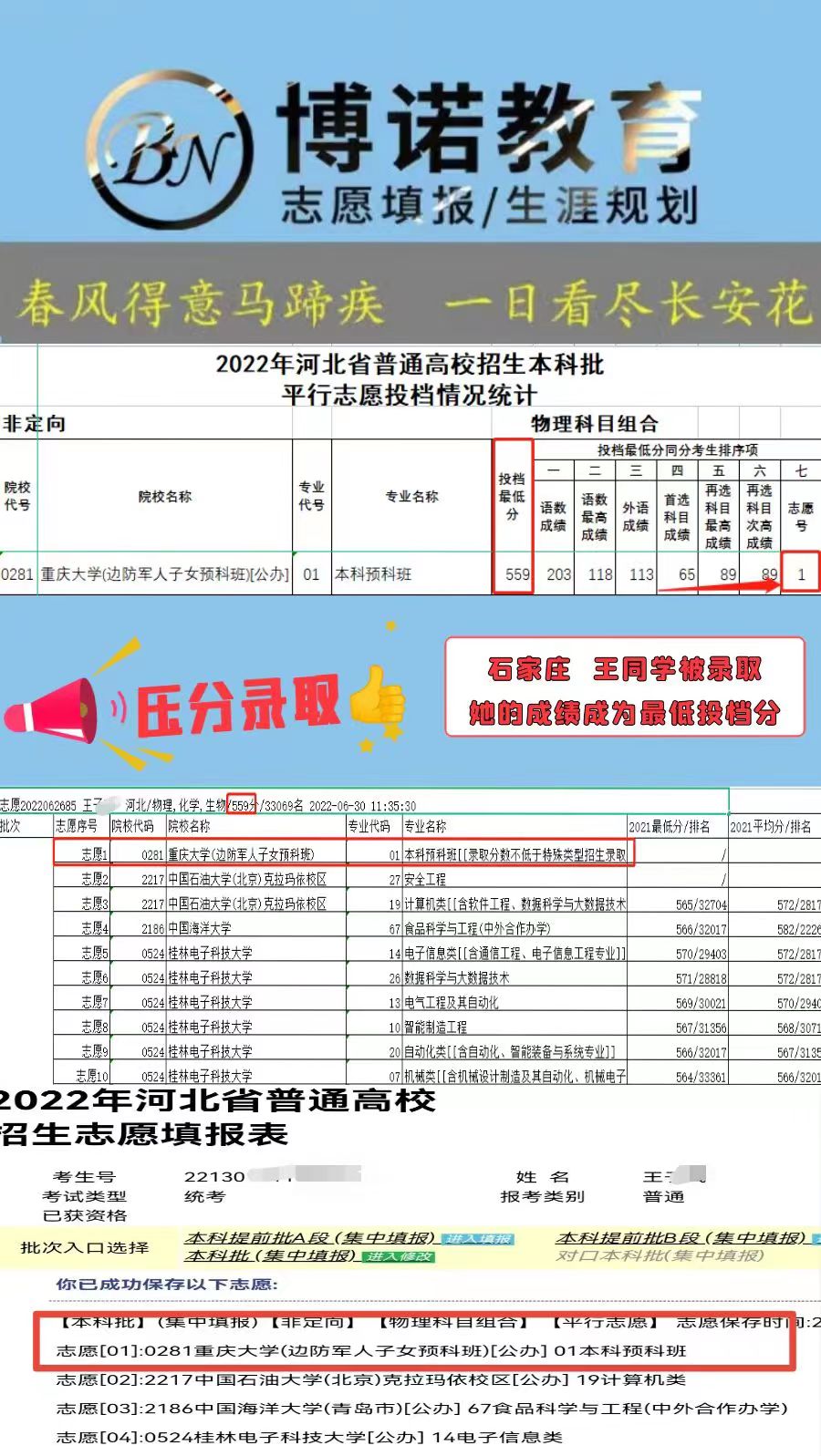Click the 首选科目成绩 column header

(x=677, y=517)
